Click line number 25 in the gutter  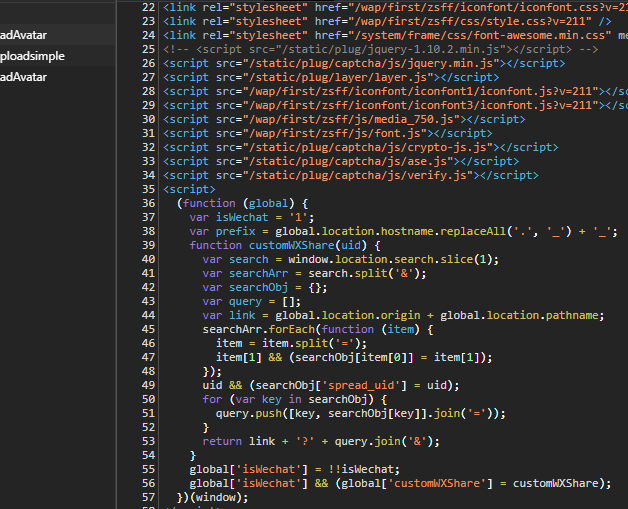[149, 49]
